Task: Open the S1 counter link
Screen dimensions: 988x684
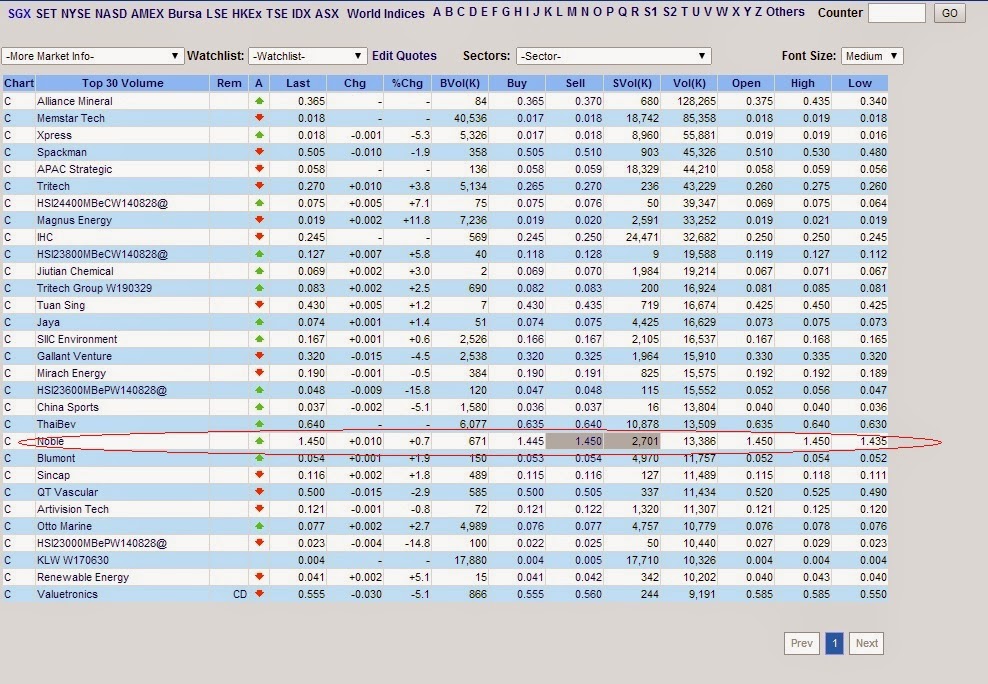Action: pos(650,12)
